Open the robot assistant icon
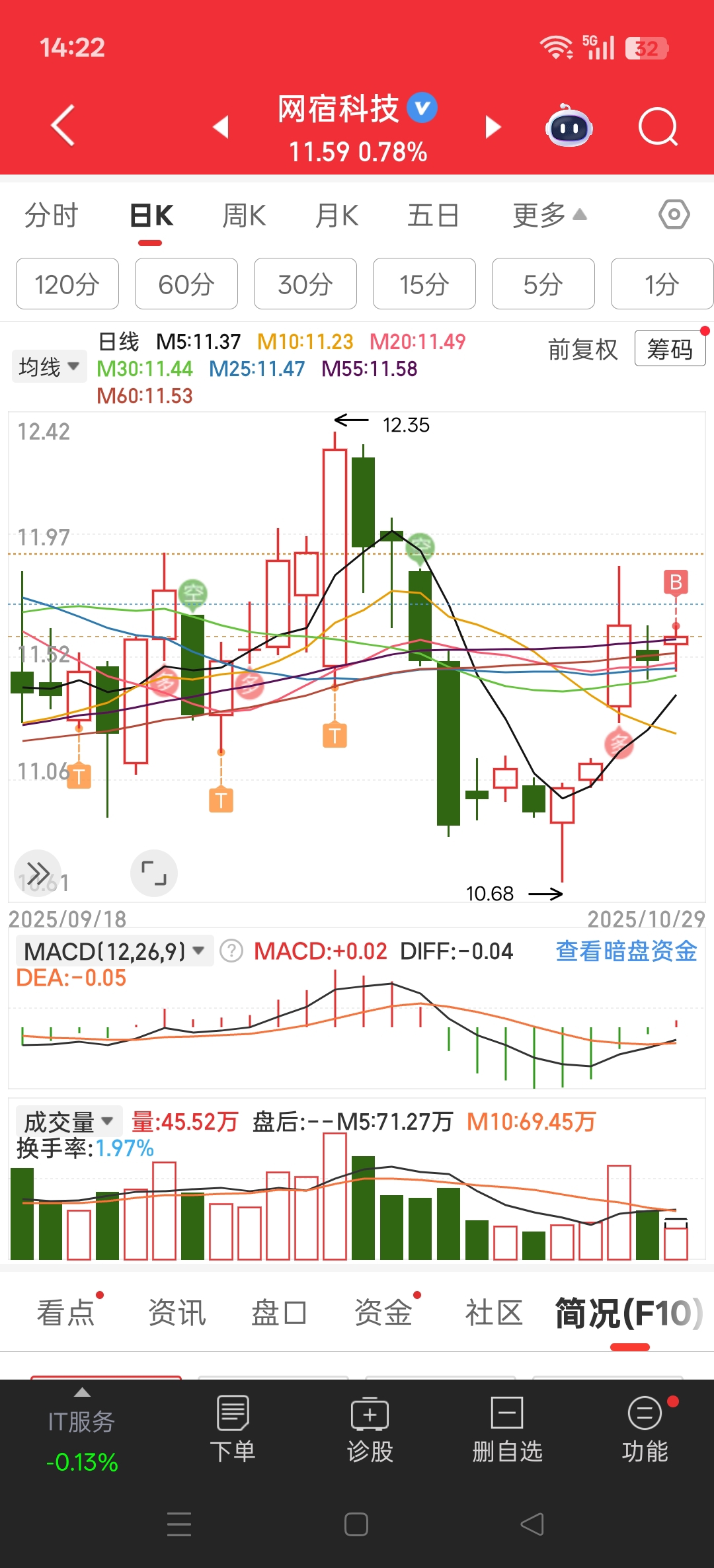The height and width of the screenshot is (1568, 714). 569,126
